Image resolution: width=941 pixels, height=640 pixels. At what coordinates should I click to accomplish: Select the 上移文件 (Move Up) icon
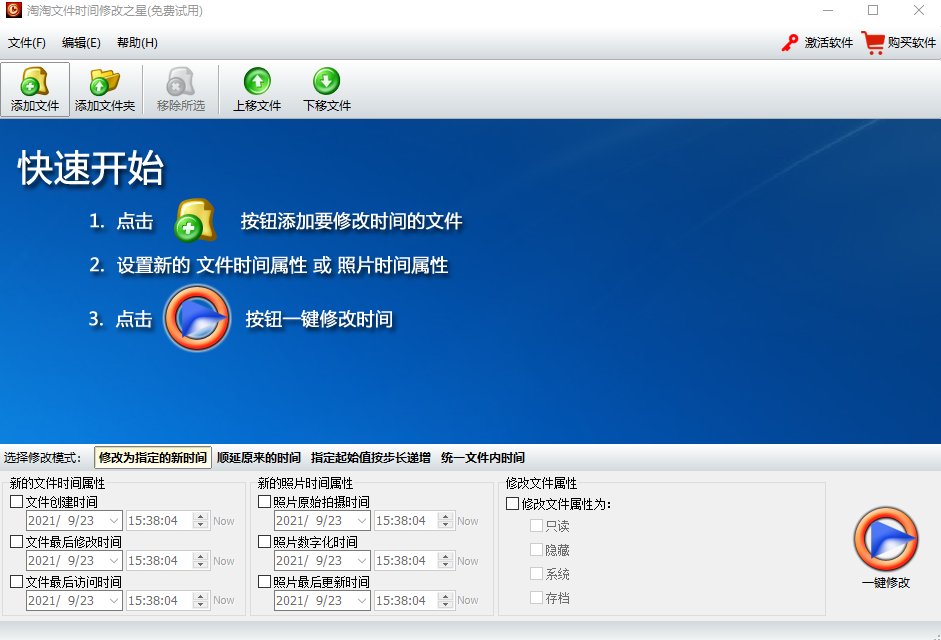pyautogui.click(x=258, y=89)
